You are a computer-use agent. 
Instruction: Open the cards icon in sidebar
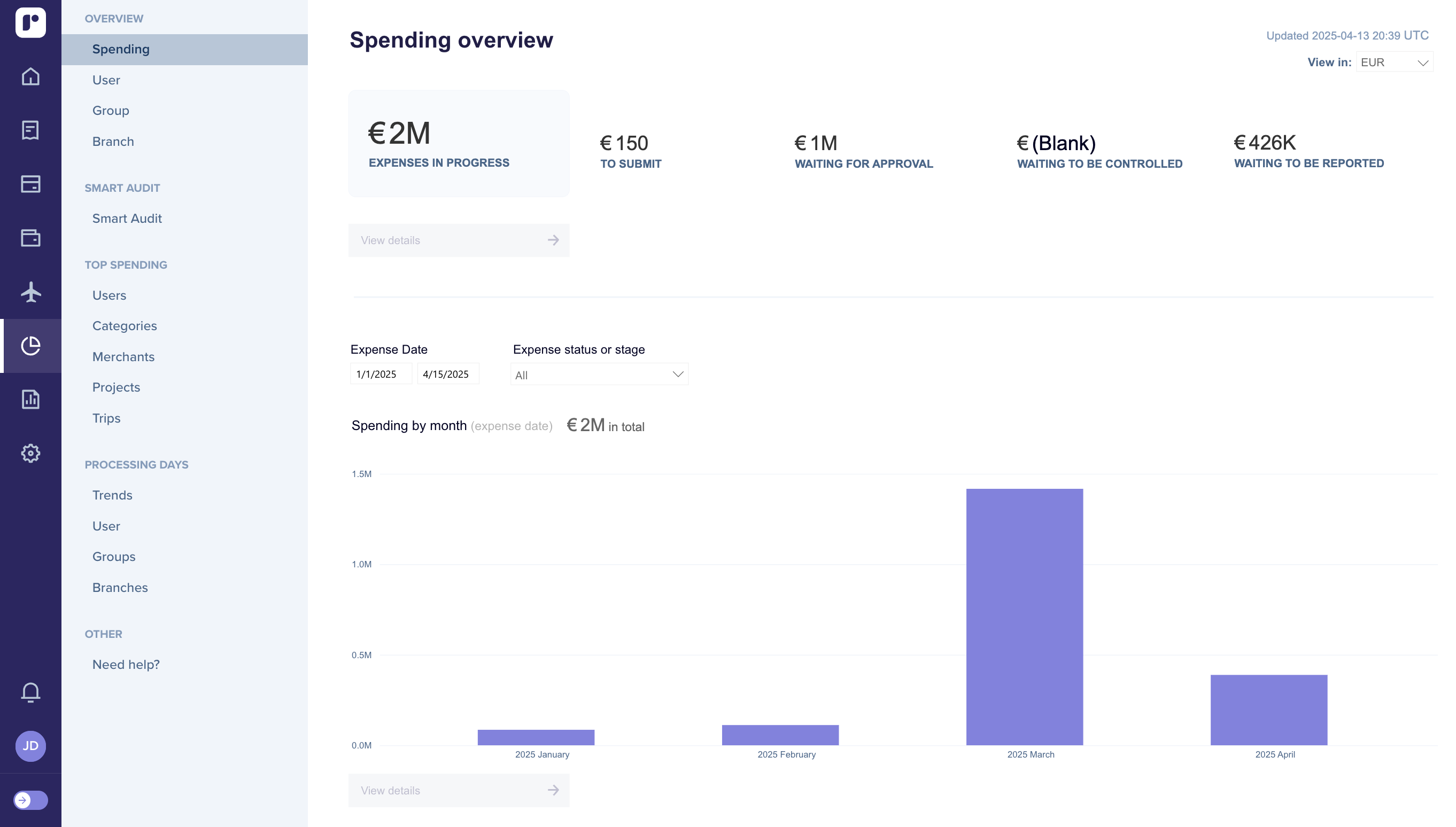(x=30, y=184)
